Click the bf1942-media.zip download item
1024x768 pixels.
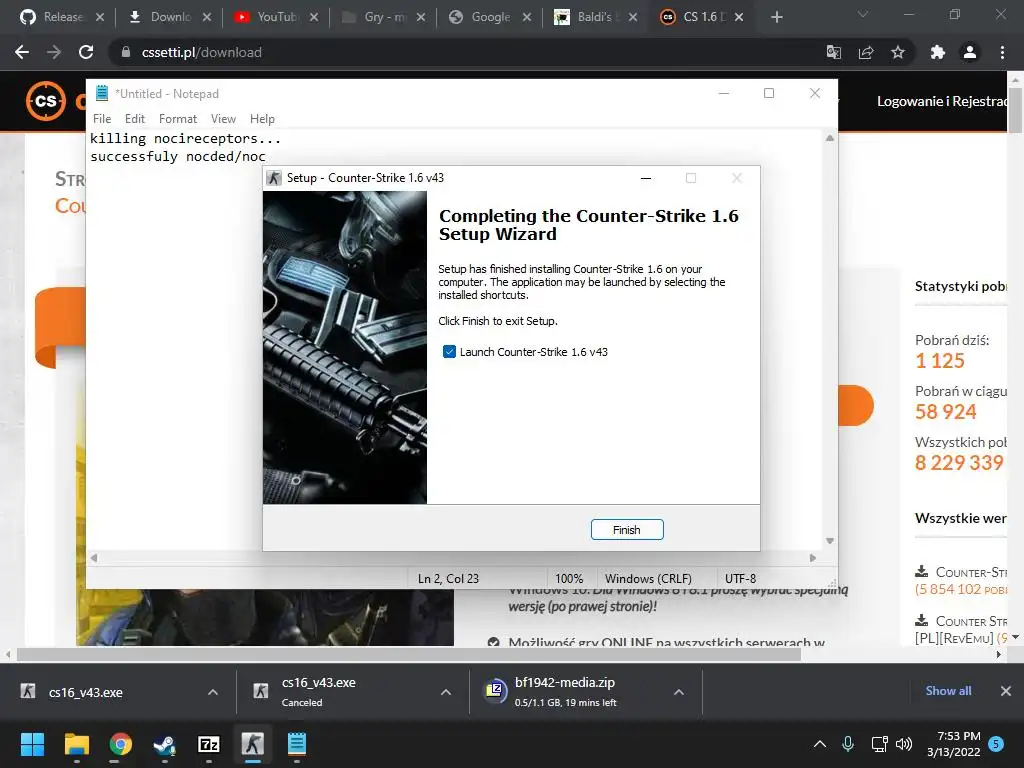tap(565, 692)
